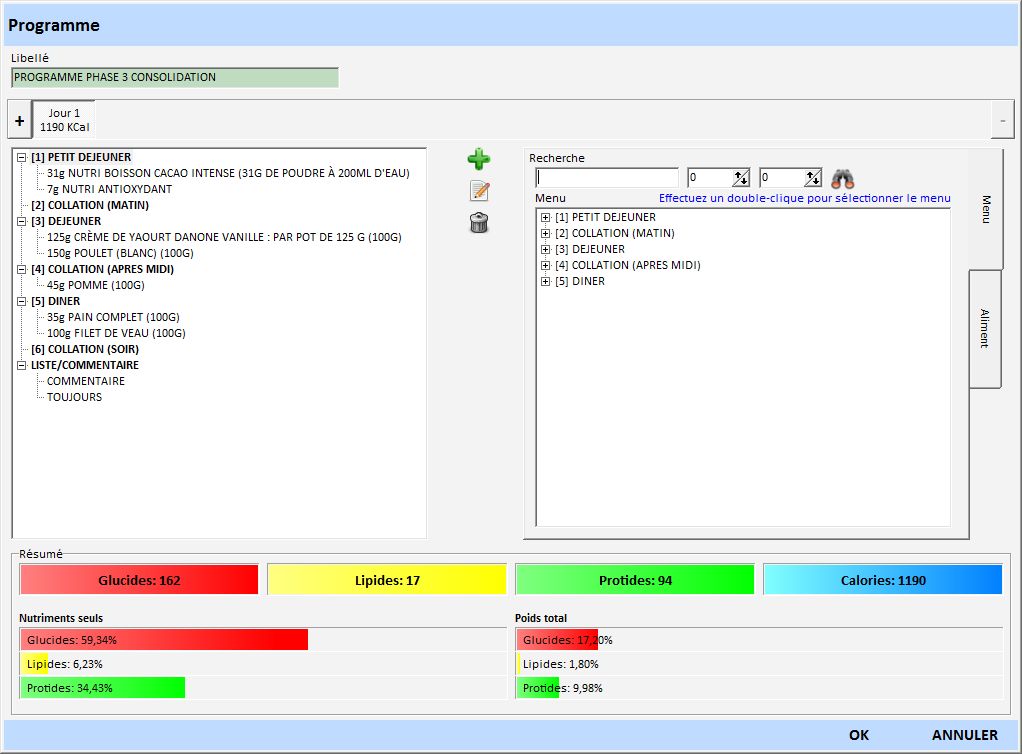Viewport: 1022px width, 754px height.
Task: Expand [3] DEJEUNER in the Menu list
Action: [x=546, y=249]
